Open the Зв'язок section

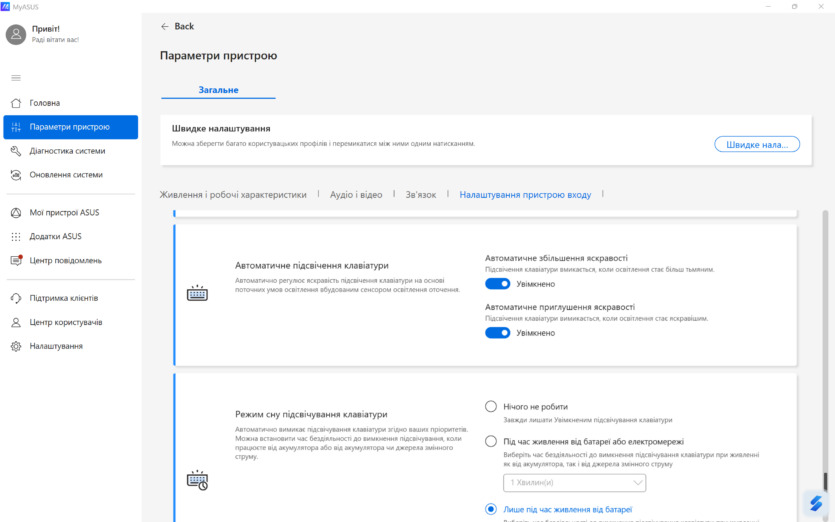pos(421,195)
